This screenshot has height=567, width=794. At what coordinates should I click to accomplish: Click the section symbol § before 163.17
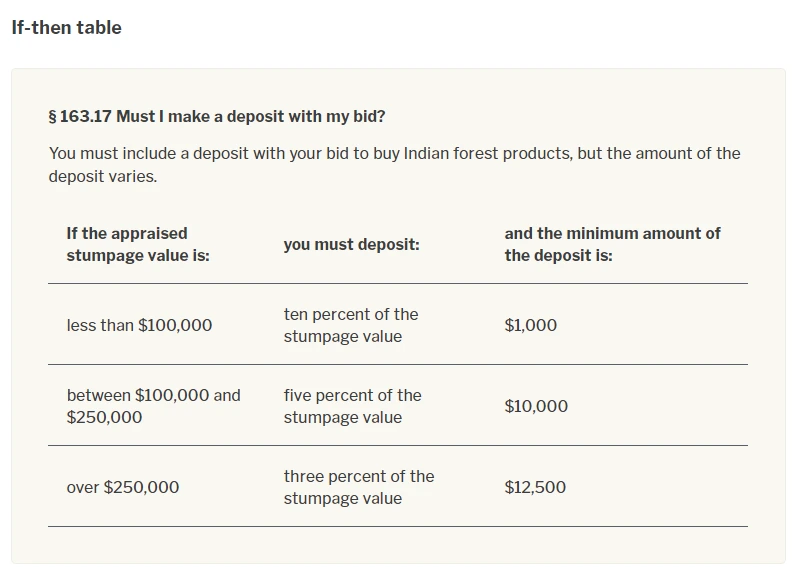tap(52, 117)
